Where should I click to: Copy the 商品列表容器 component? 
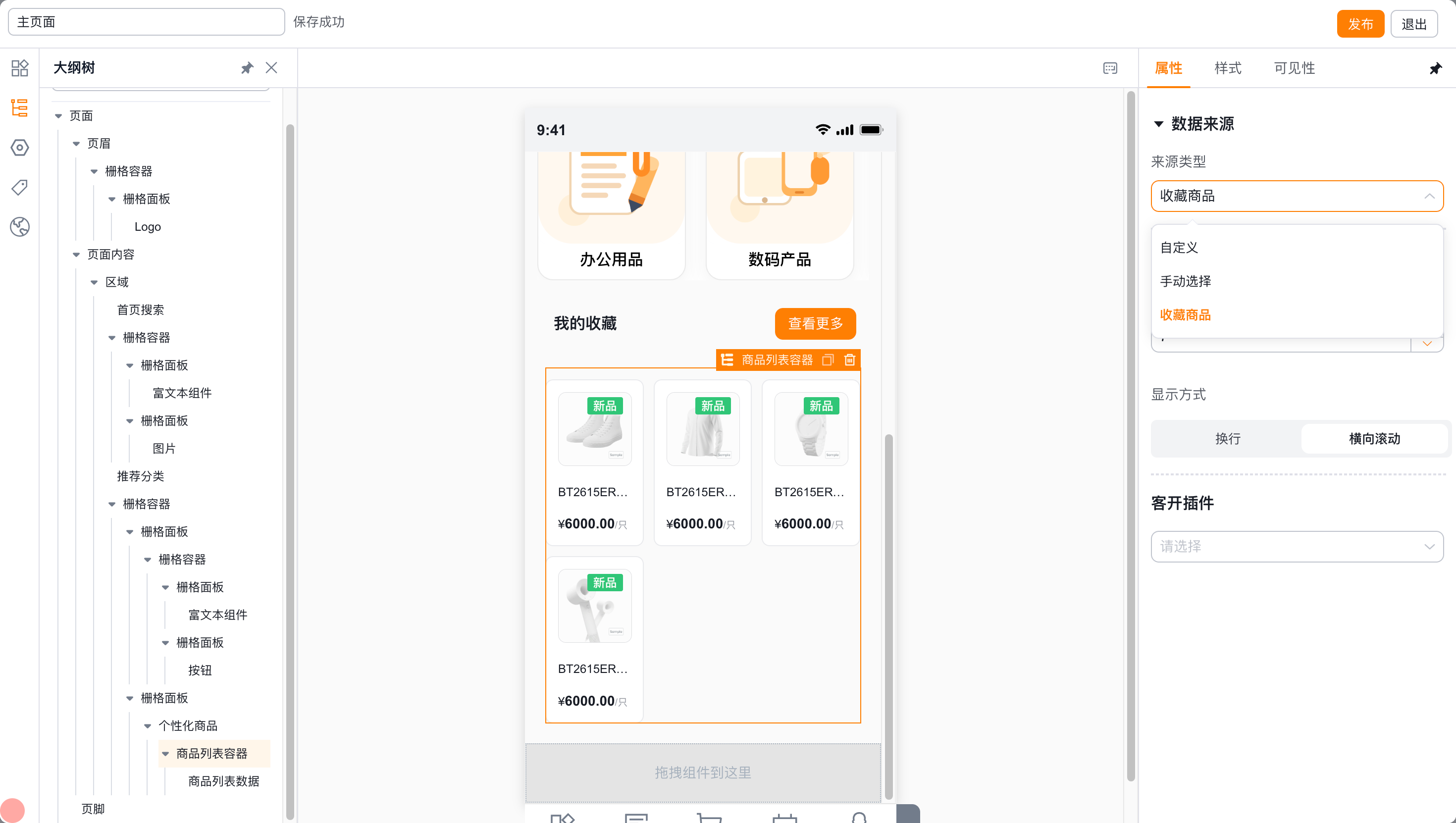[x=828, y=360]
